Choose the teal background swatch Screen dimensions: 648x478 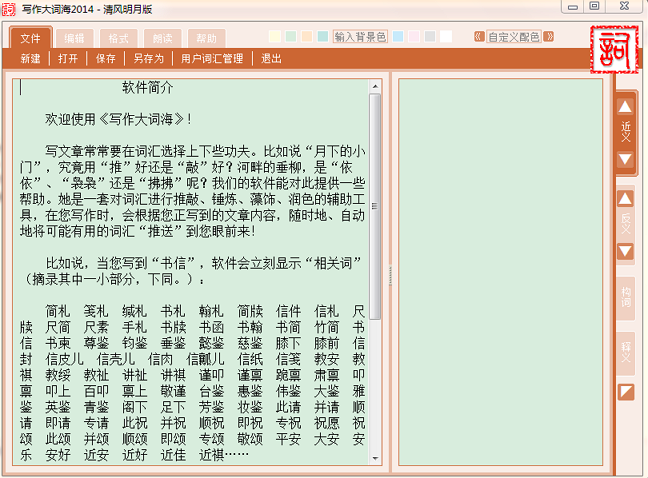click(323, 36)
